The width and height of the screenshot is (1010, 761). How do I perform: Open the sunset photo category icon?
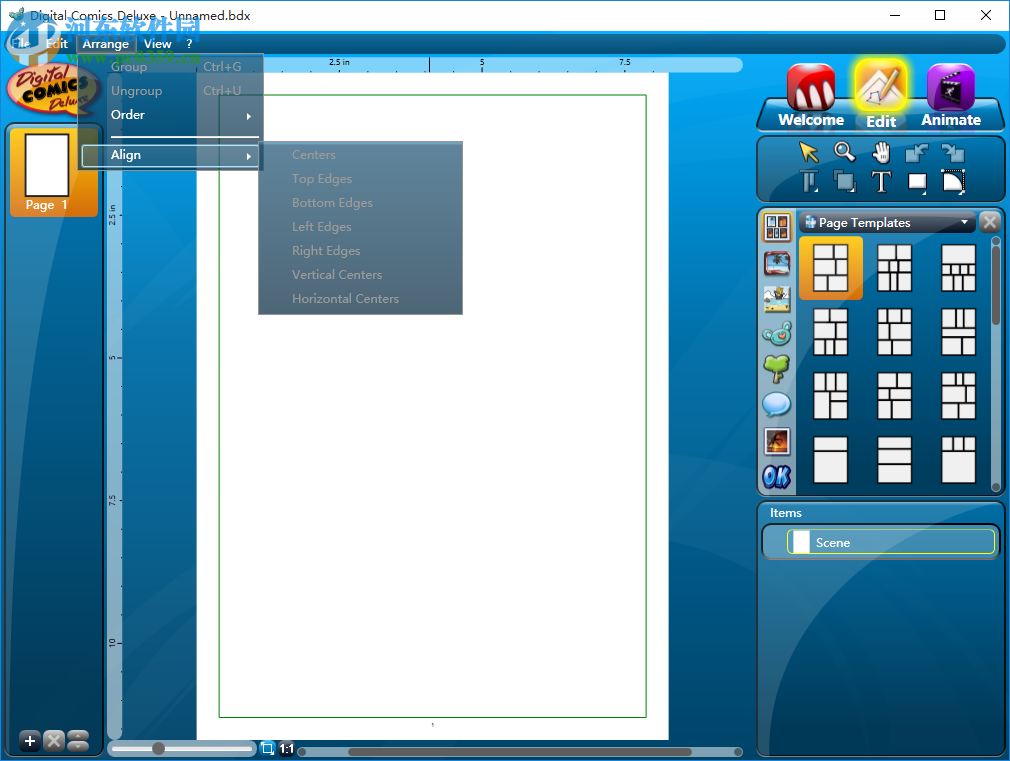tap(777, 441)
